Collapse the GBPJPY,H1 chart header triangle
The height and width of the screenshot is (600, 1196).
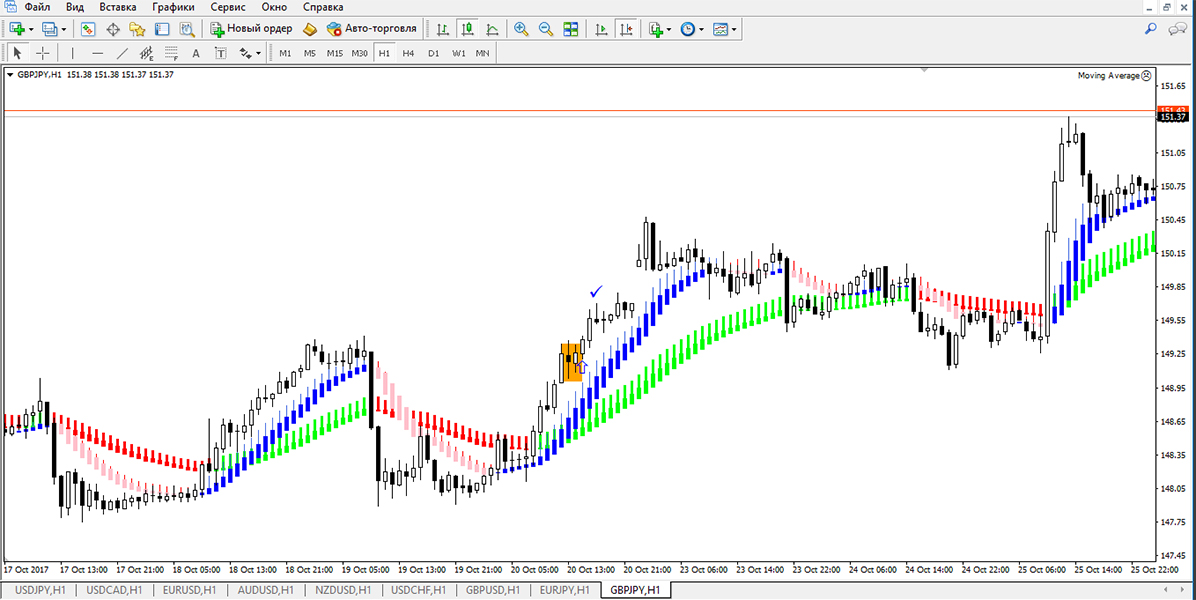[x=9, y=75]
